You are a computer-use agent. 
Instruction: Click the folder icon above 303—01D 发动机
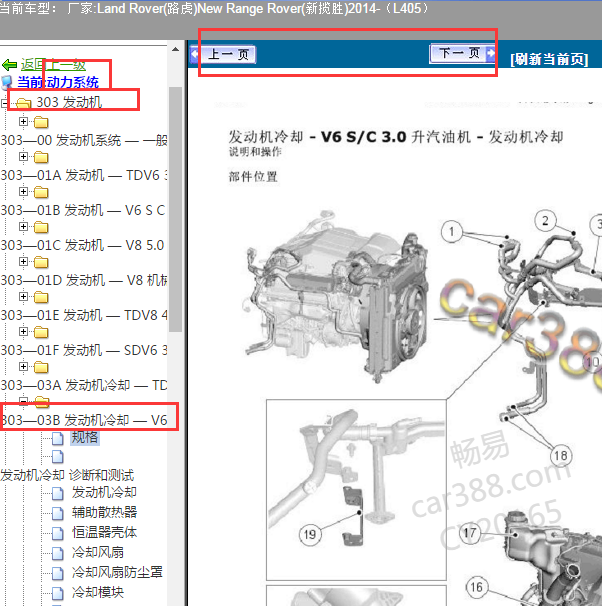click(x=41, y=262)
